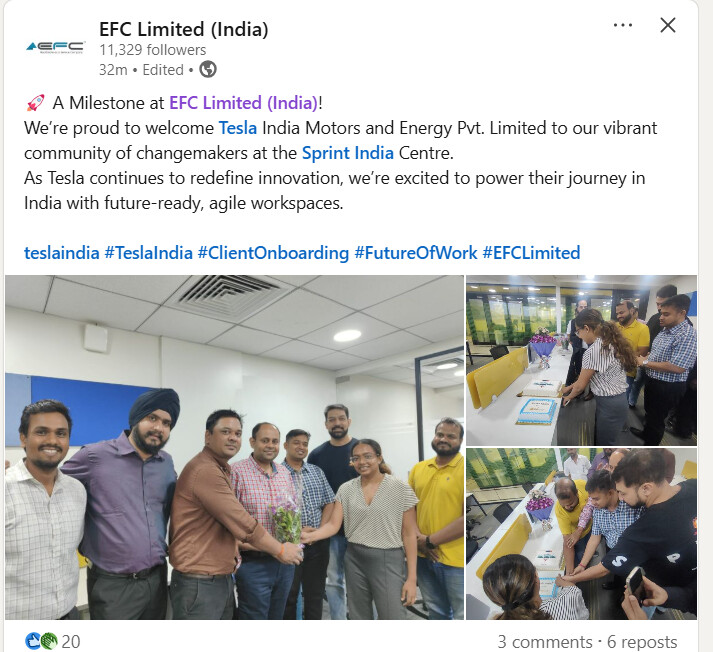Screen dimensions: 713x652
Task: Open the top-right cake cutting photo
Action: tap(581, 360)
